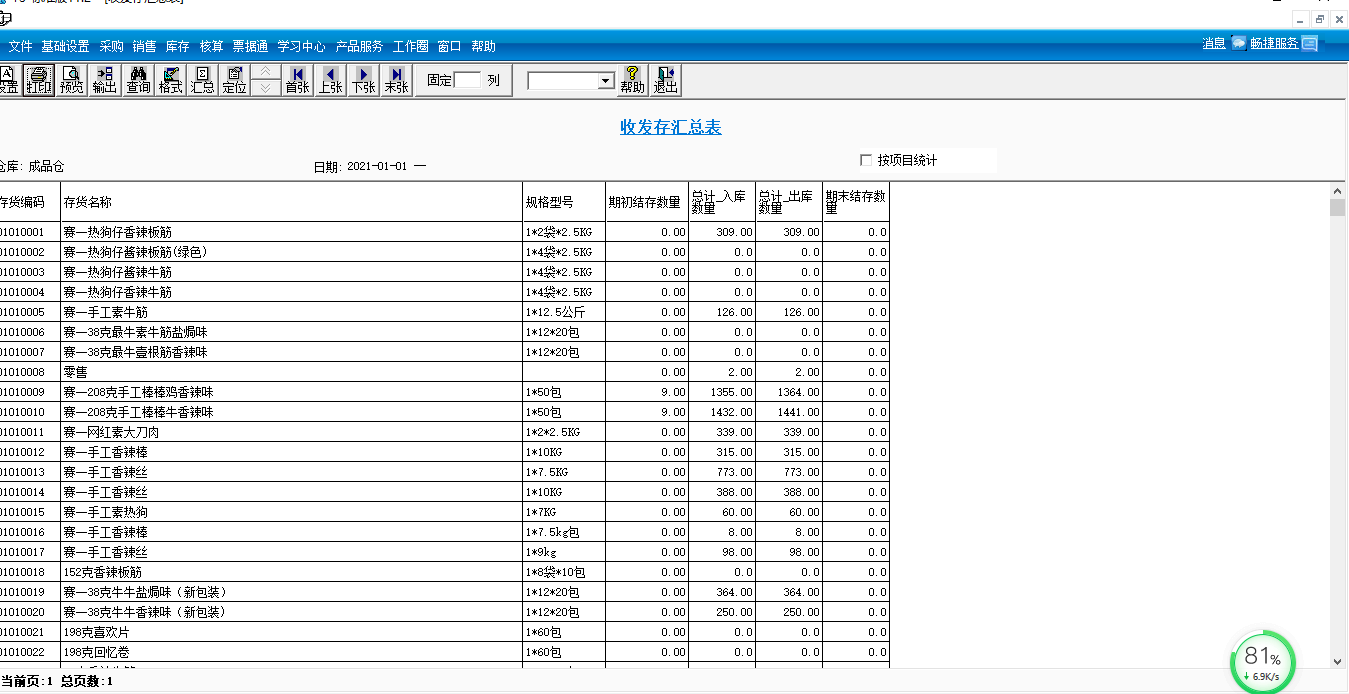Image resolution: width=1349 pixels, height=694 pixels.
Task: Open the 库存 menu
Action: point(177,46)
